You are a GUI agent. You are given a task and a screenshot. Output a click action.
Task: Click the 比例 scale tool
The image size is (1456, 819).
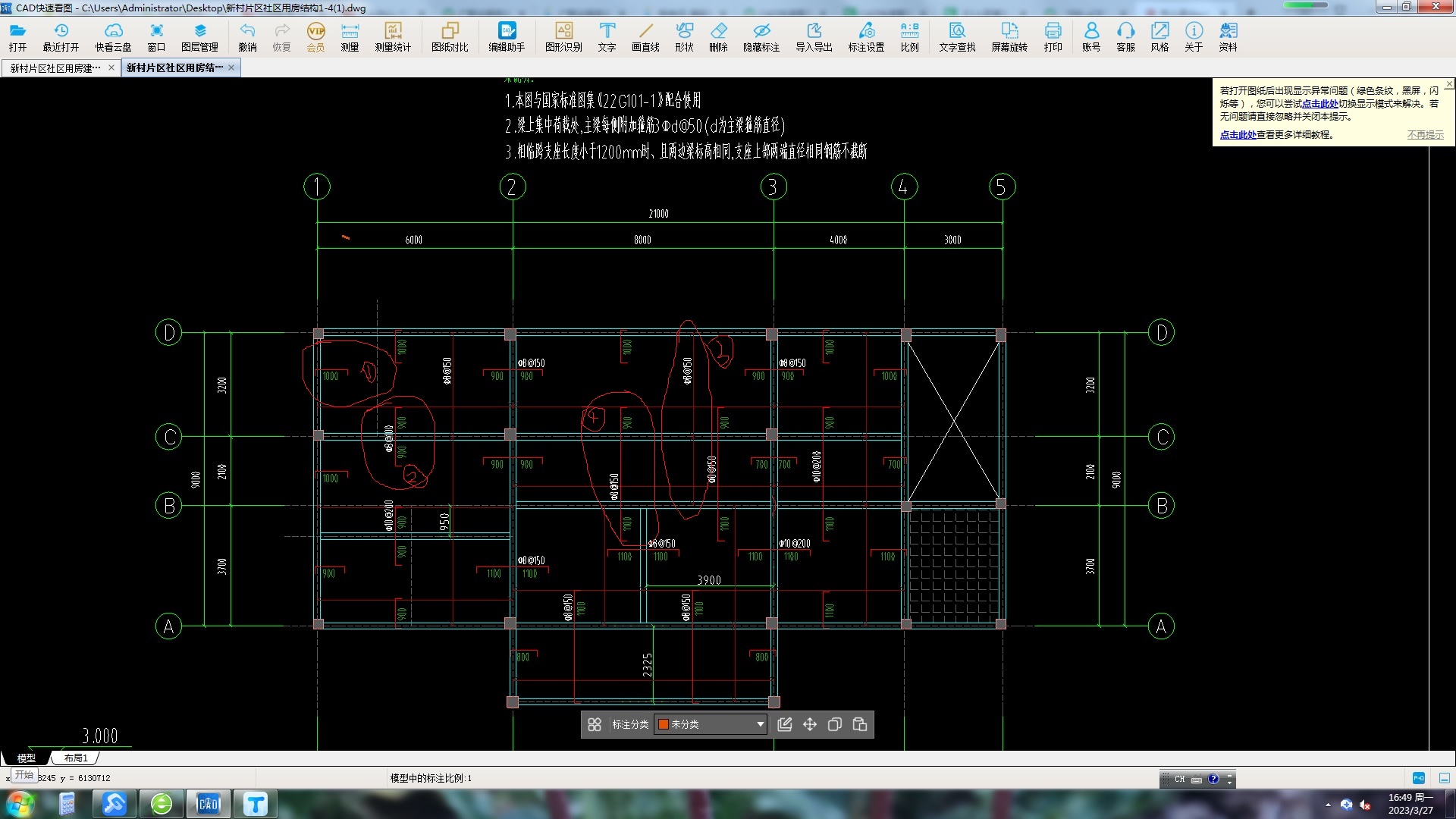pos(909,36)
